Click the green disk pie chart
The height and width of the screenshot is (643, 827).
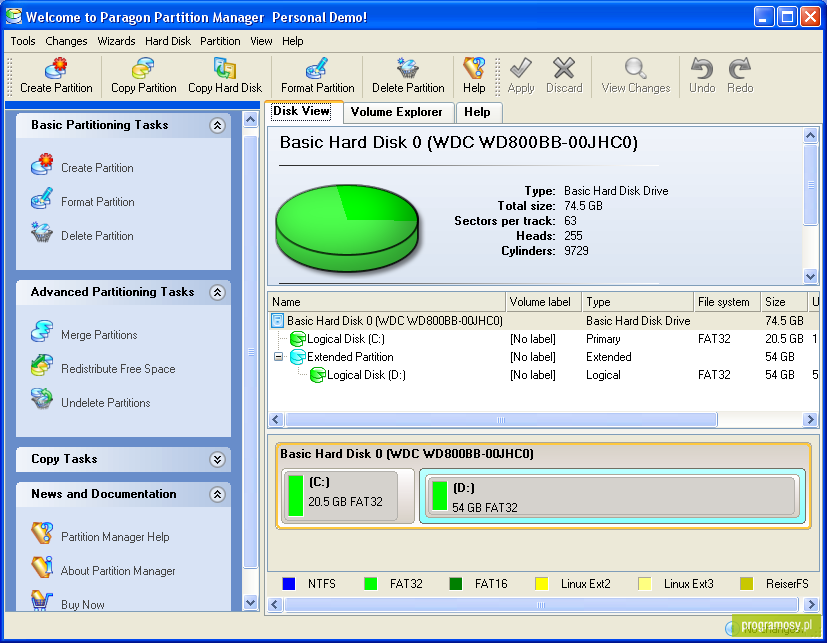click(x=347, y=228)
